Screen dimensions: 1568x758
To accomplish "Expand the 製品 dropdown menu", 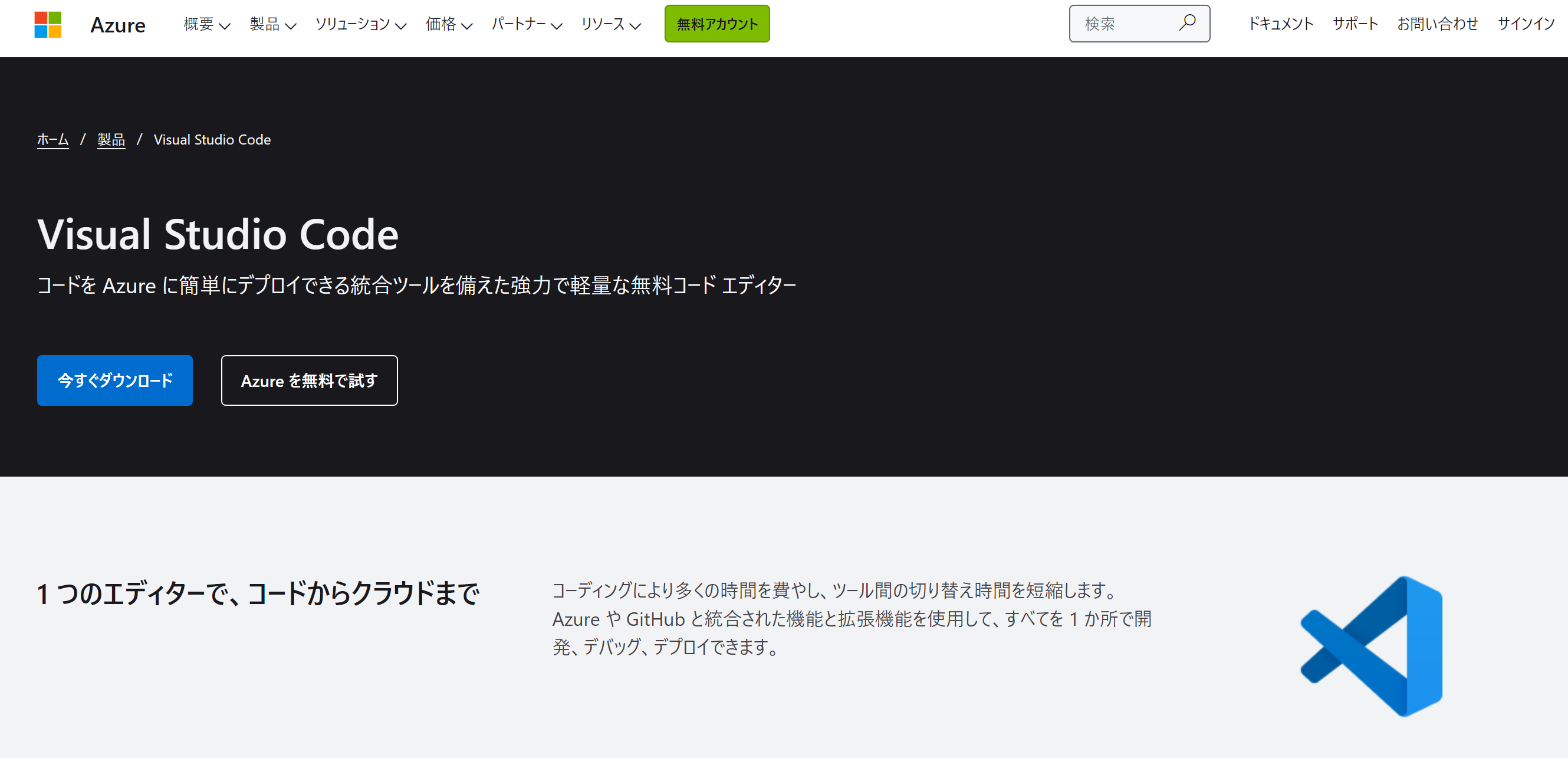I will [x=272, y=24].
